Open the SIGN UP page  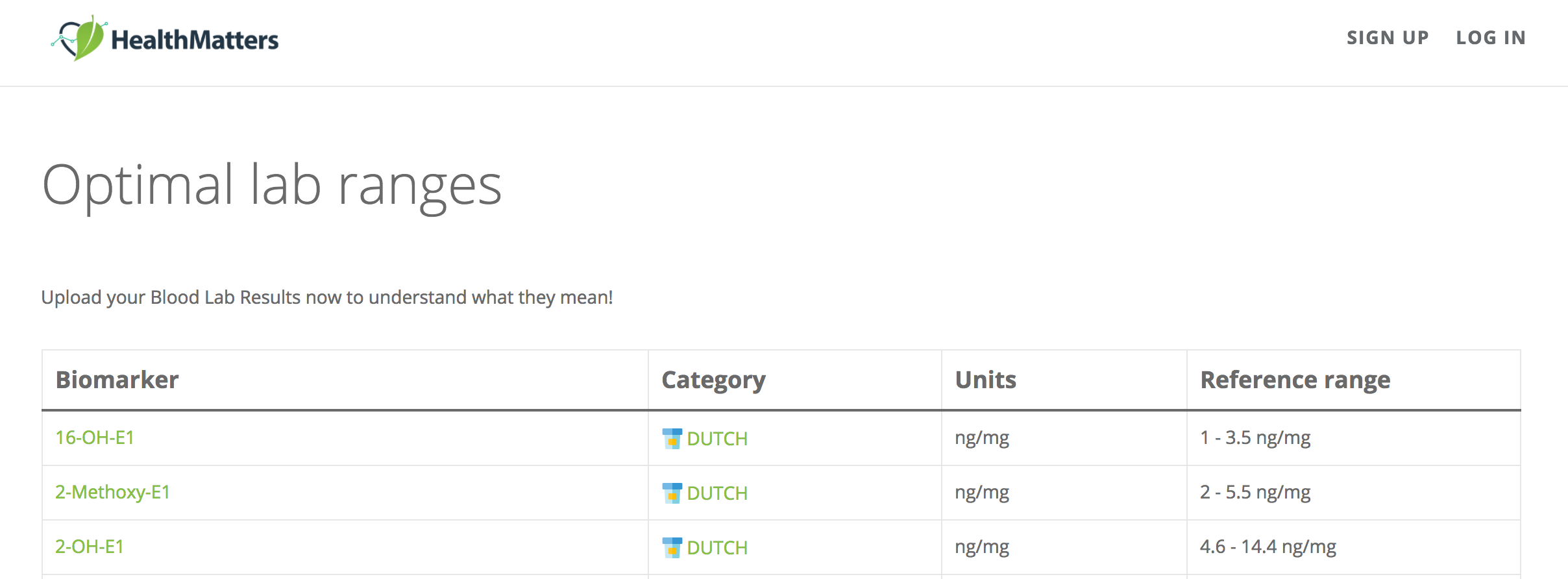click(1388, 38)
